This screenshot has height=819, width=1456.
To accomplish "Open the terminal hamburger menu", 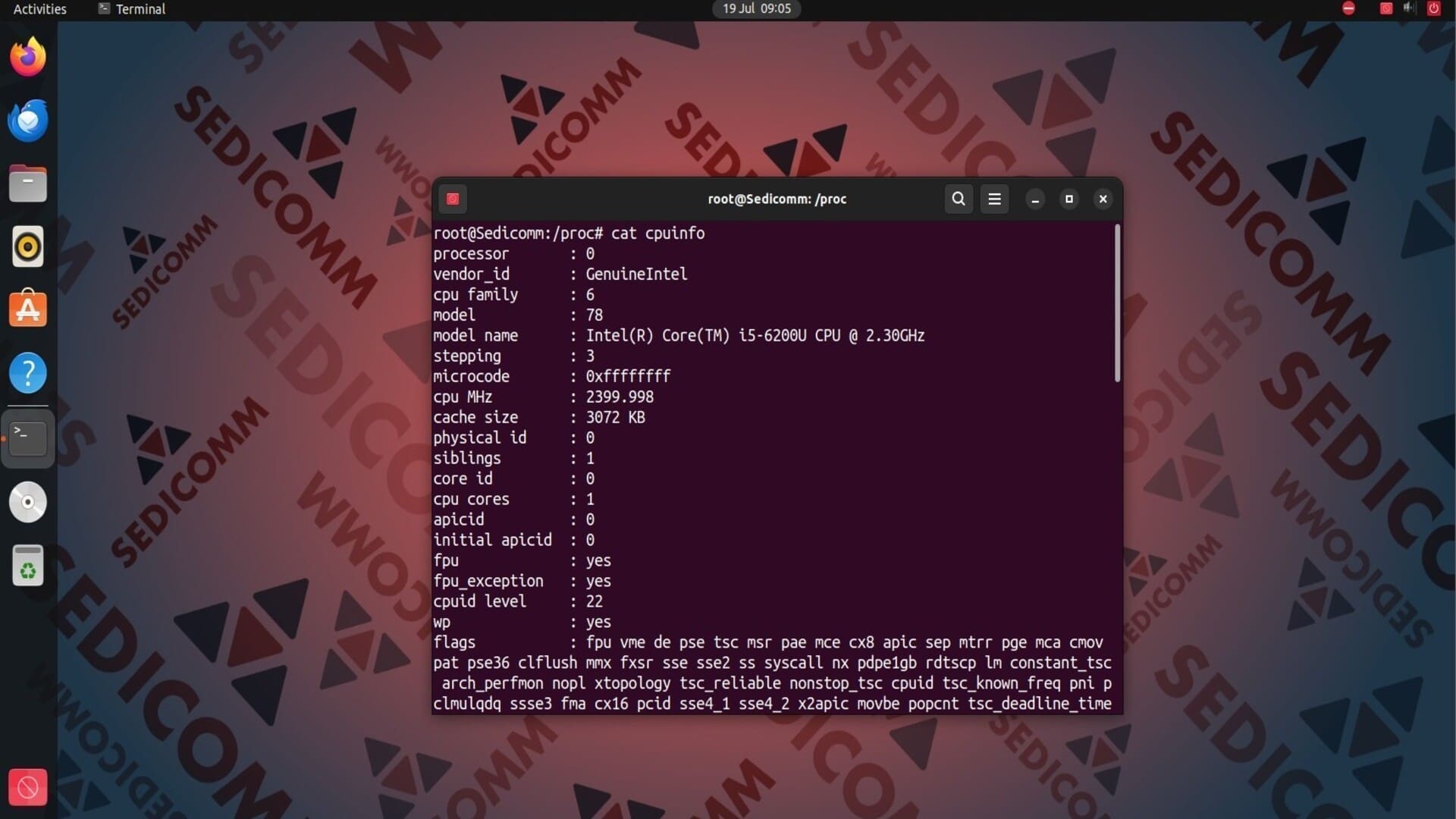I will point(994,199).
